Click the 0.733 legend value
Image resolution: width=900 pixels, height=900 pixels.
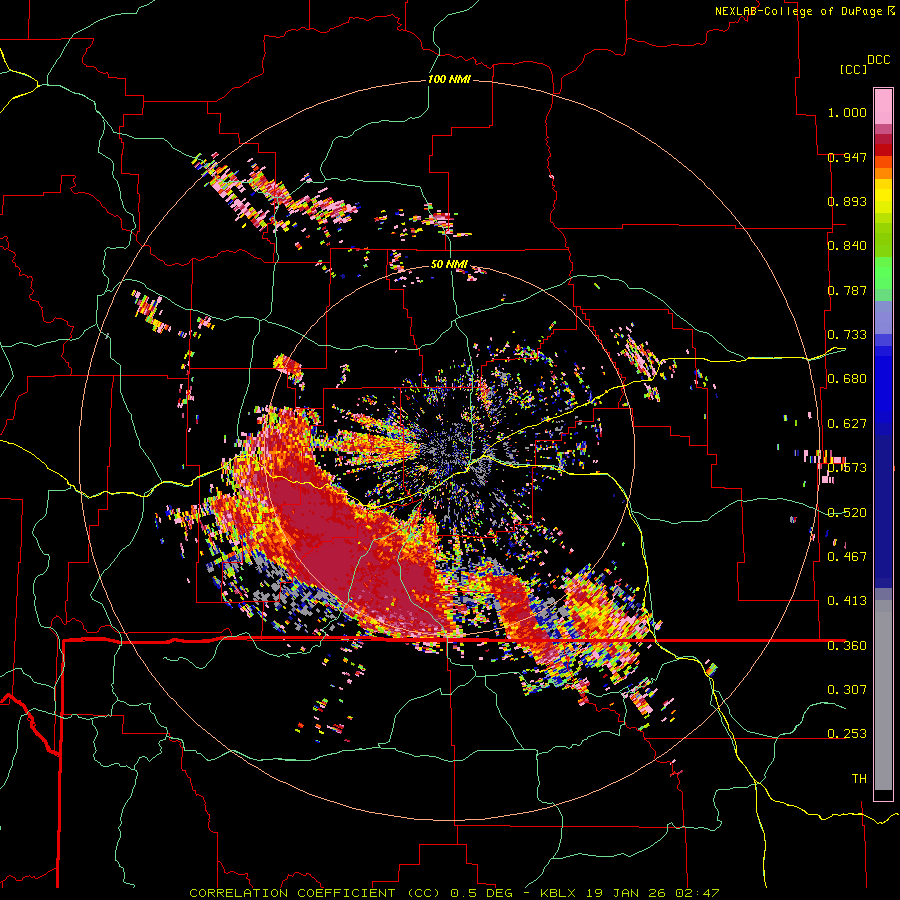click(x=847, y=335)
